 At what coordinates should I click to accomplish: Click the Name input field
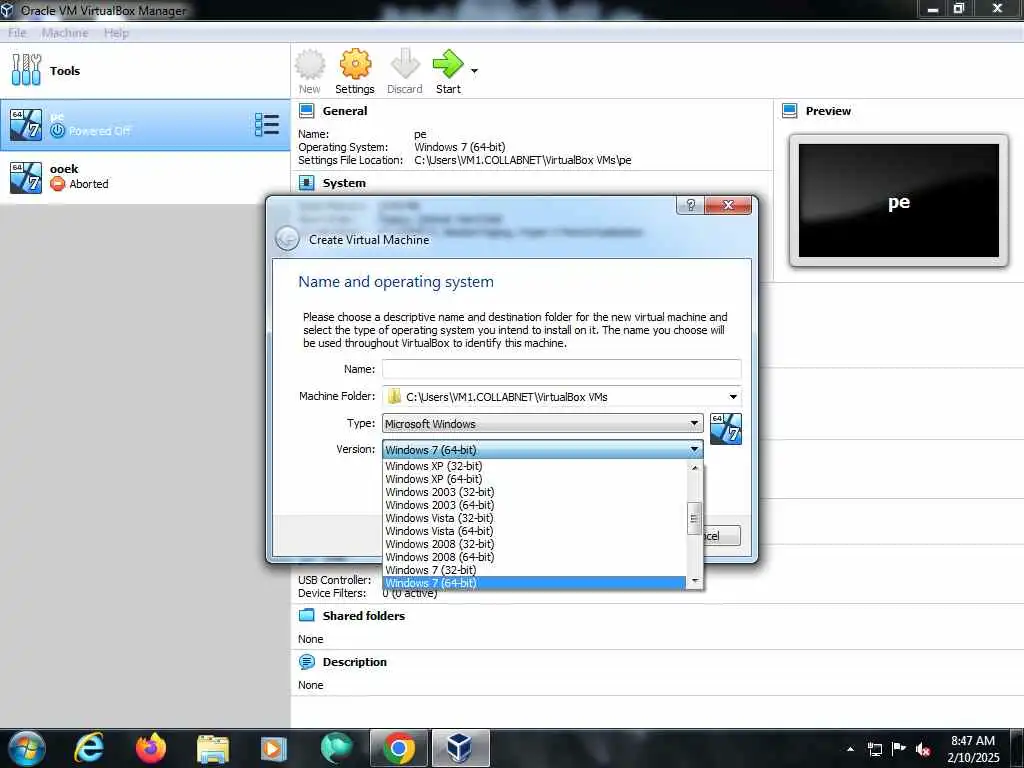[x=562, y=369]
